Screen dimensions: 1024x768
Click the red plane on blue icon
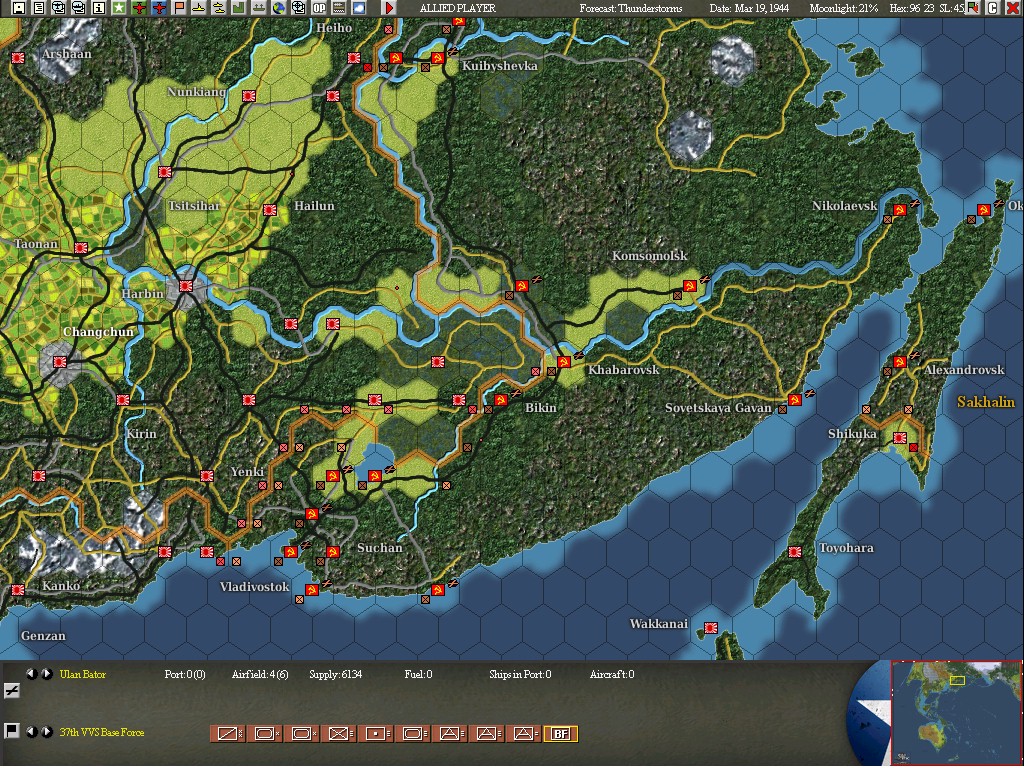click(x=159, y=8)
